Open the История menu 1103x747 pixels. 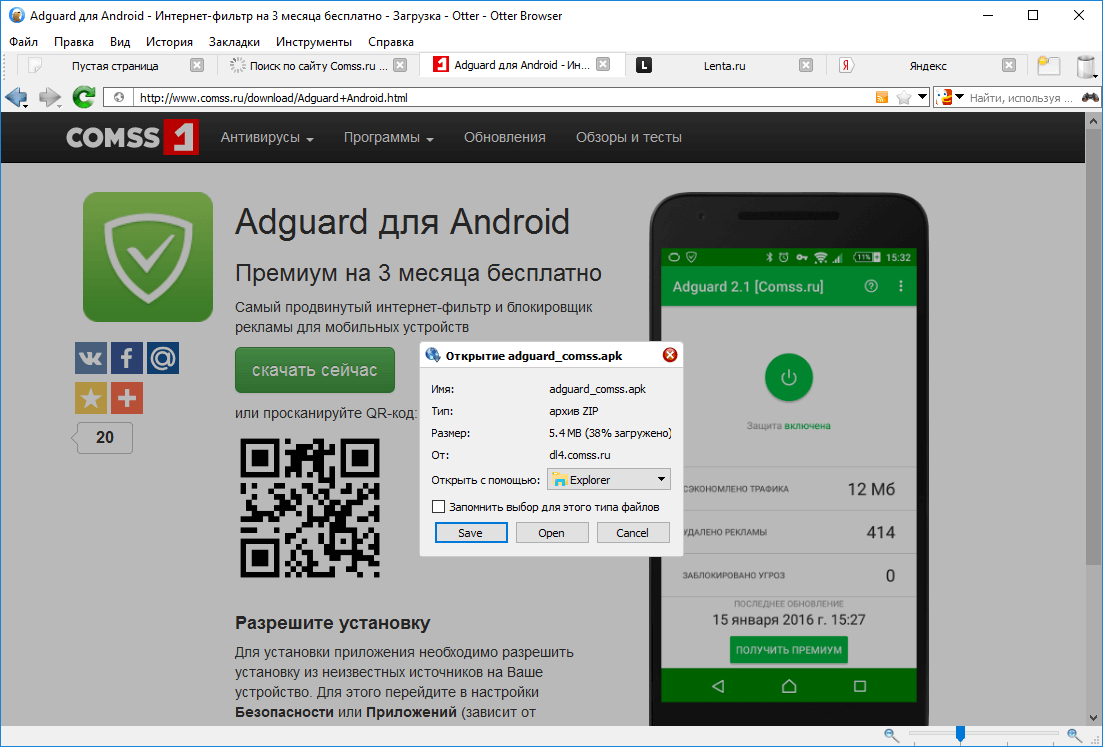[170, 42]
